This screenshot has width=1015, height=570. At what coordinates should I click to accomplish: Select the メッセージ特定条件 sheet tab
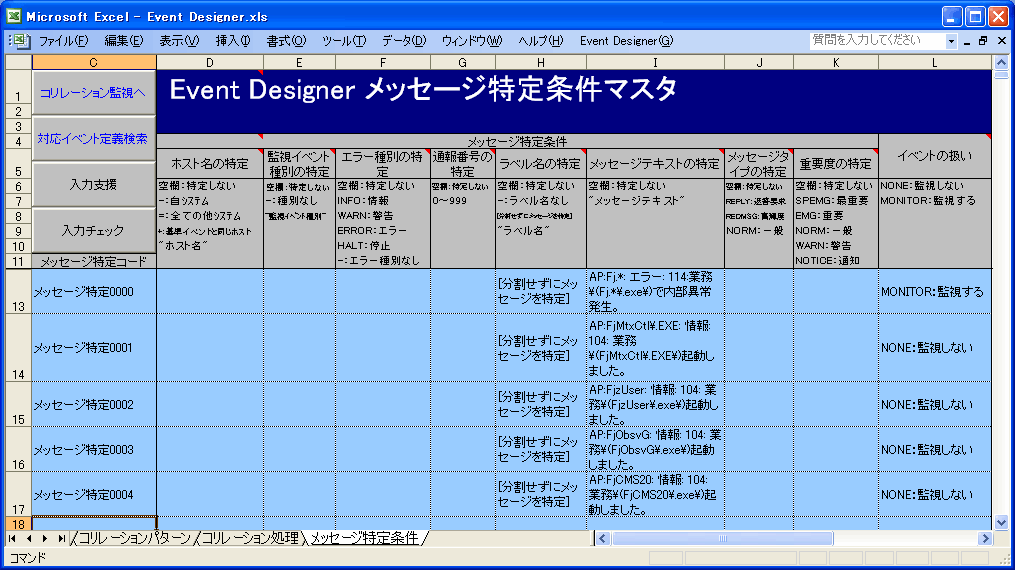pos(364,538)
